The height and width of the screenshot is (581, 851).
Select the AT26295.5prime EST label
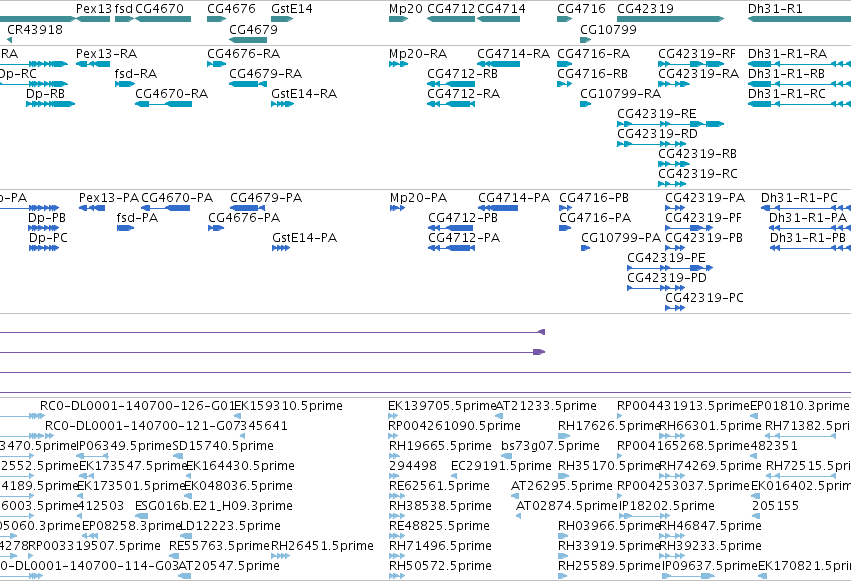coord(562,487)
